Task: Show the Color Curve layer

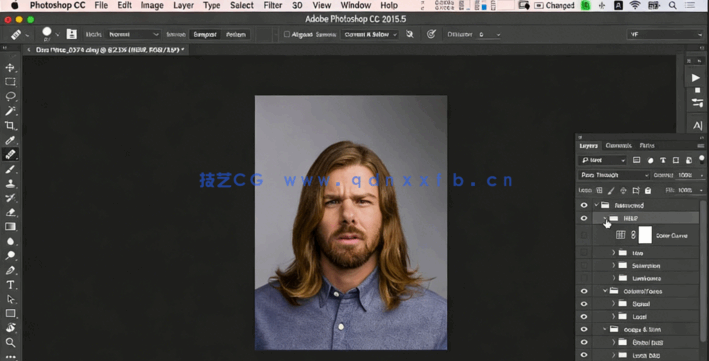Action: (584, 235)
